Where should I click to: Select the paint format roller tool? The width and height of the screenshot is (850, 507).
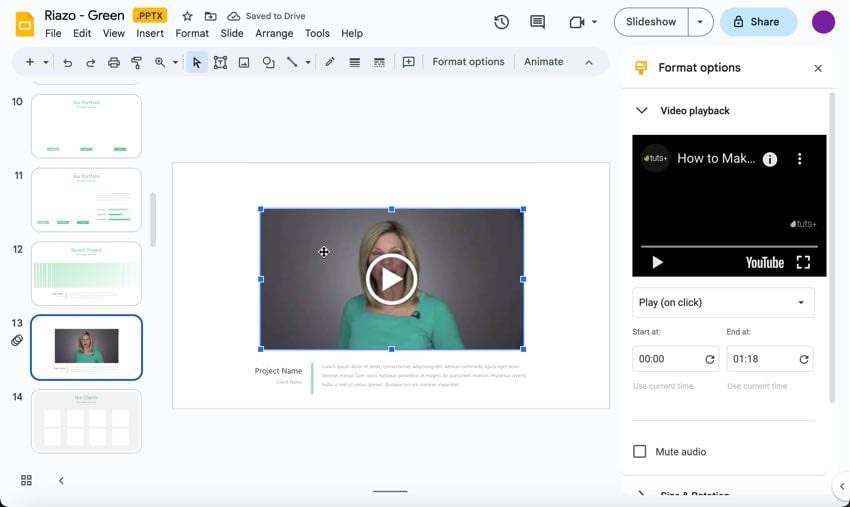(137, 62)
